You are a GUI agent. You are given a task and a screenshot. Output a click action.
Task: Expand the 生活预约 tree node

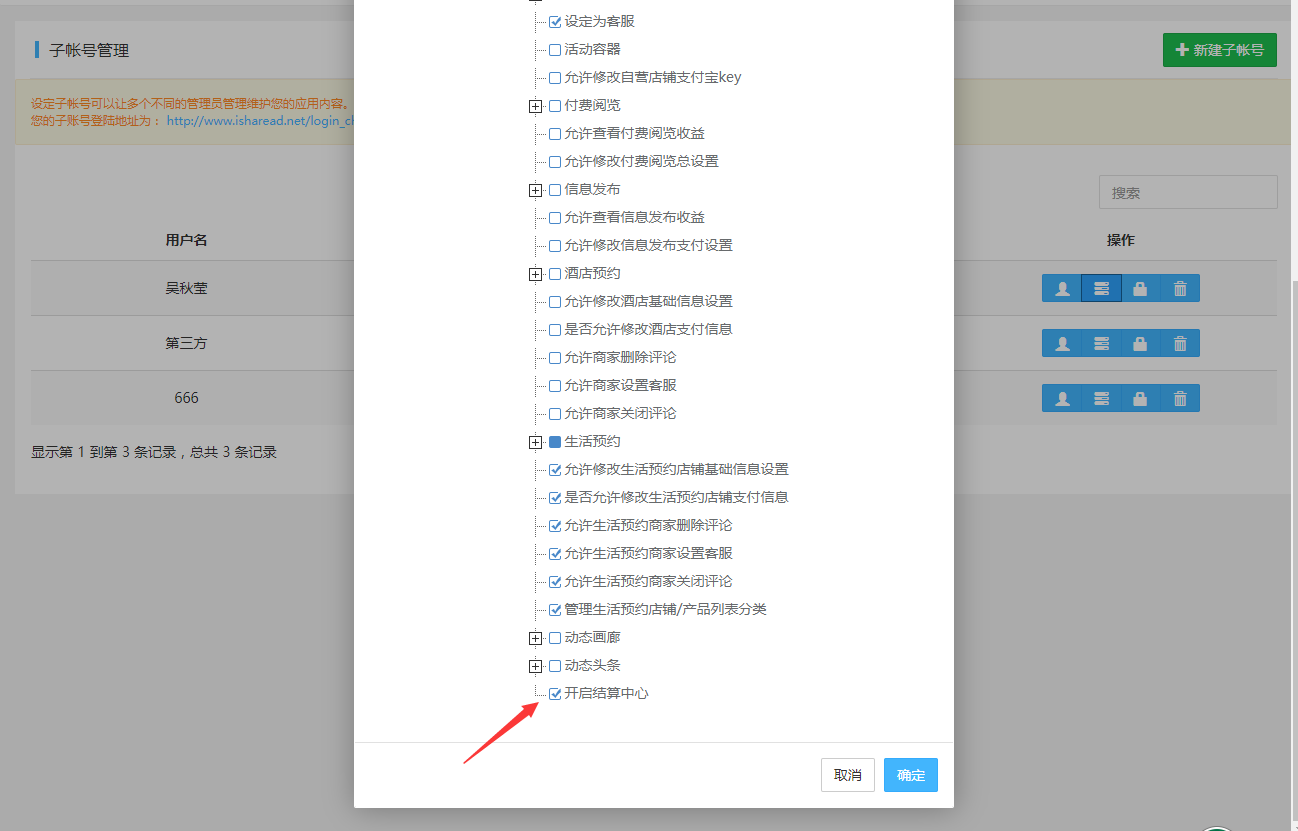pos(536,442)
